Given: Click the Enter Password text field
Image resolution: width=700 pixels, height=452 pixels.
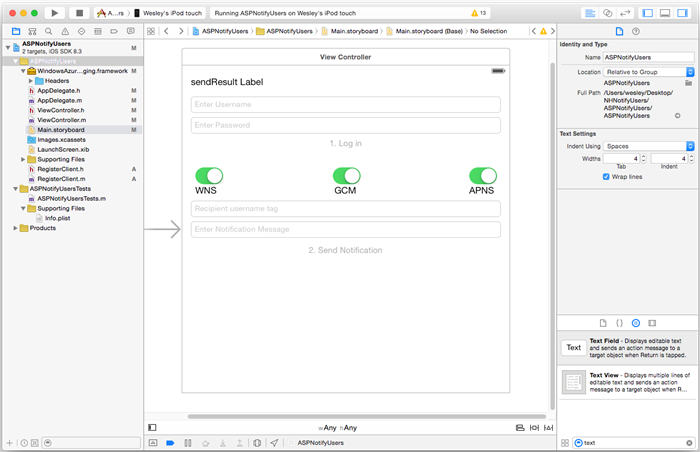Looking at the screenshot, I should (346, 126).
